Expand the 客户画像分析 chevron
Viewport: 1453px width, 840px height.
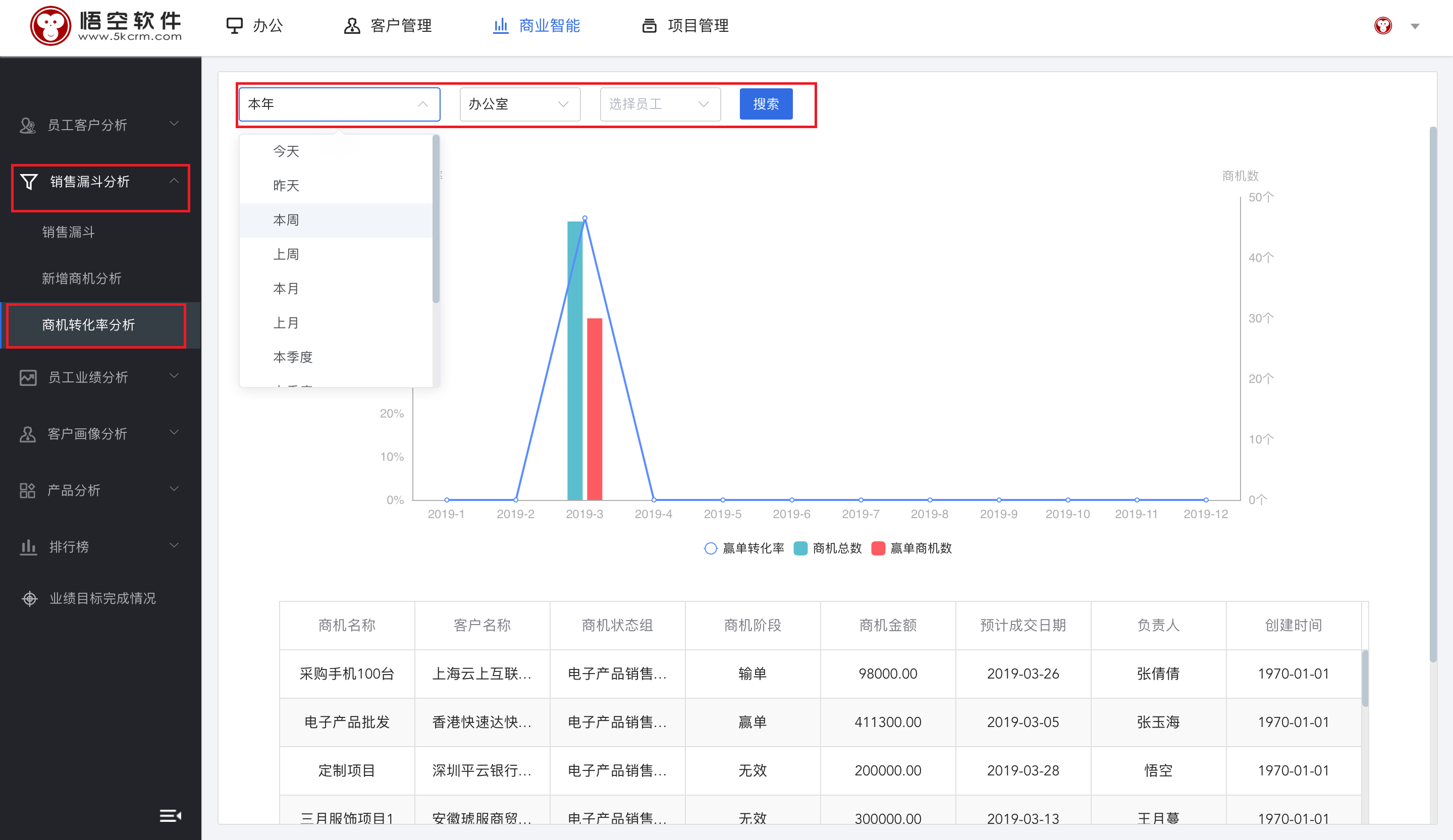(x=174, y=432)
